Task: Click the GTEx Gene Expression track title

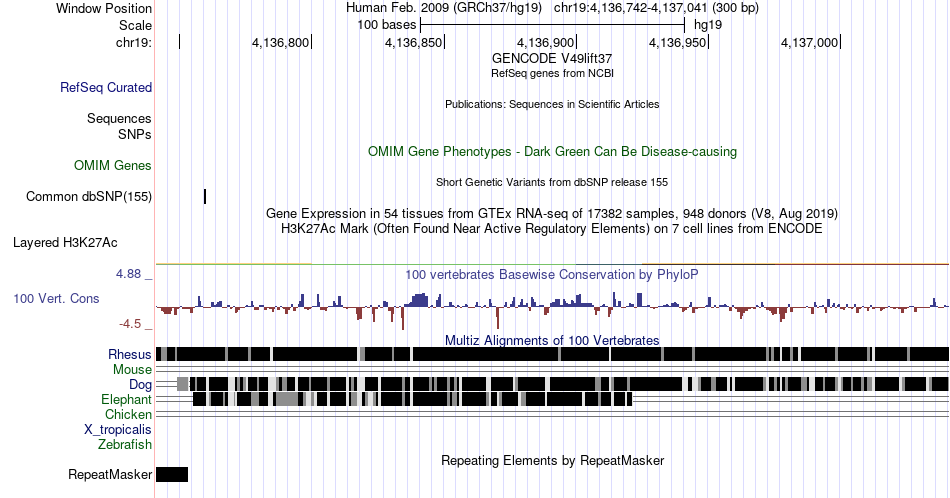Action: [552, 213]
